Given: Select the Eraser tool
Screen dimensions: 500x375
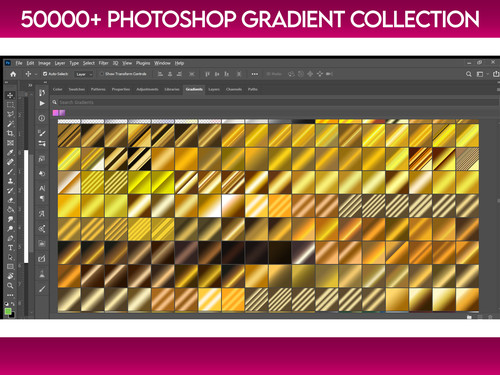Looking at the screenshot, I should [x=10, y=200].
